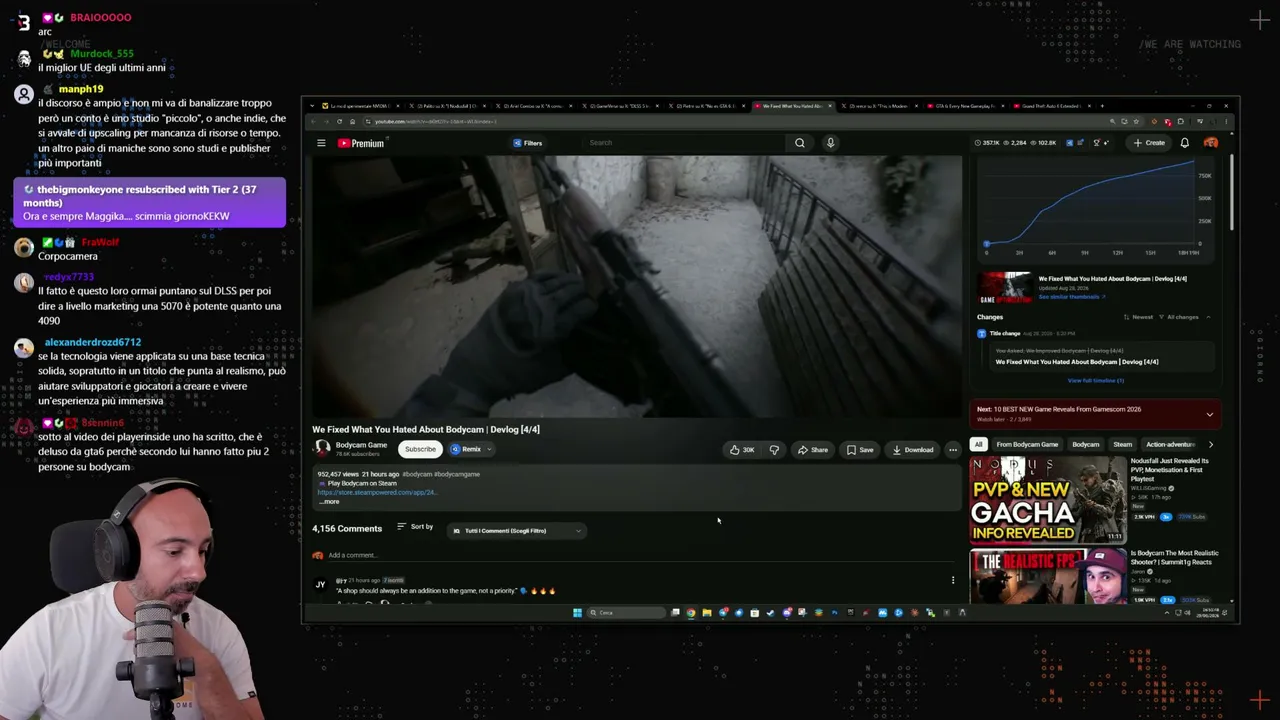Open the PVP & New Gacha video thumbnail

coord(1048,500)
